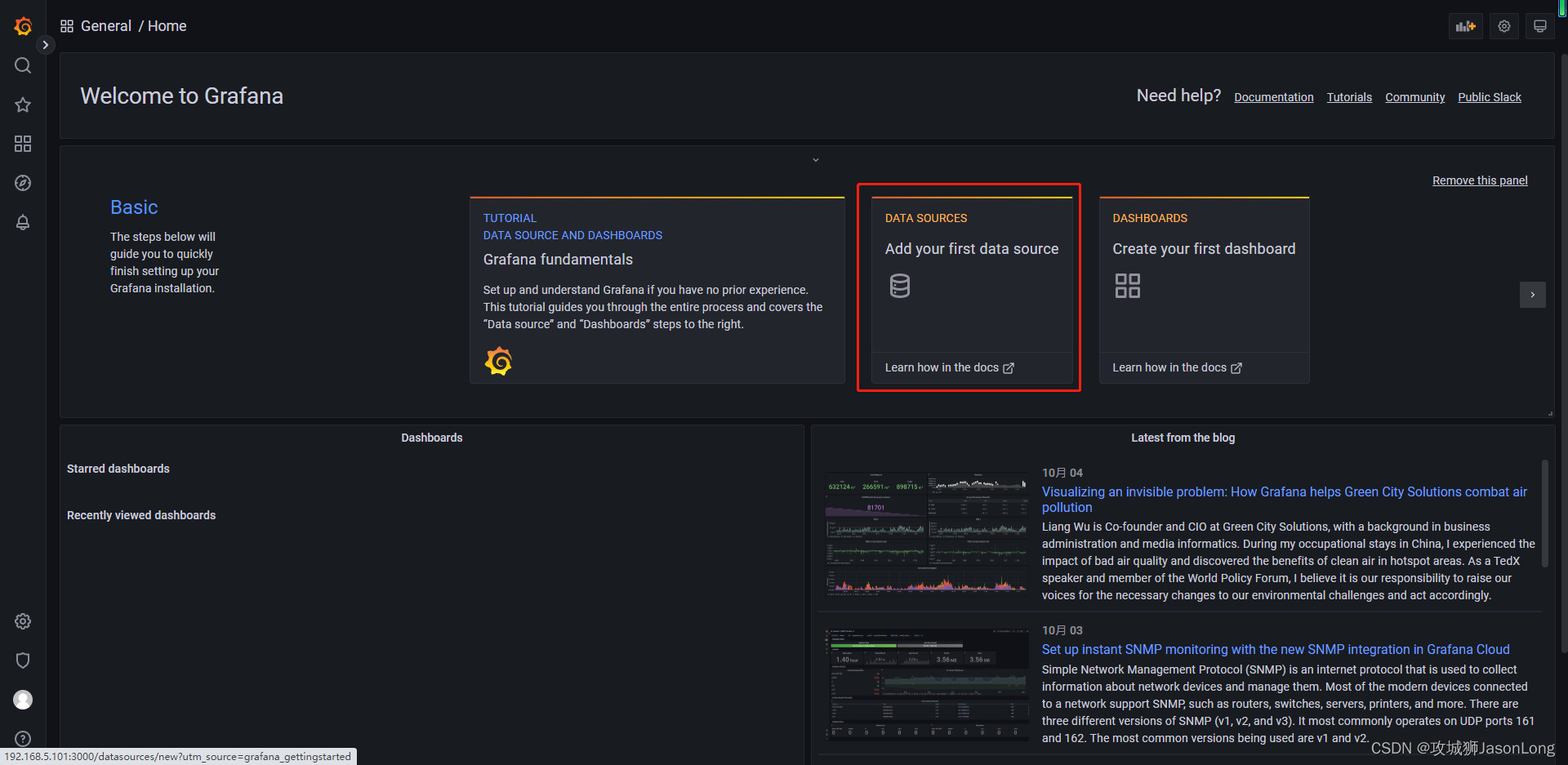
Task: Click the Basic heading
Action: (134, 207)
